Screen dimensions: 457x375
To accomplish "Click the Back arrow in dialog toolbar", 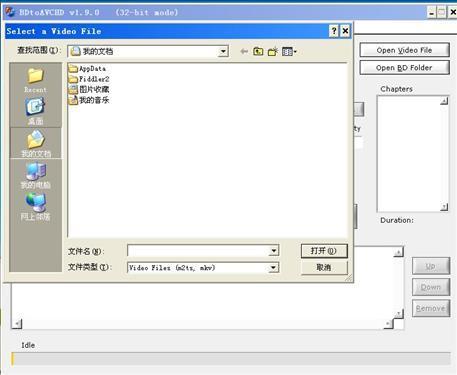I will 244,51.
